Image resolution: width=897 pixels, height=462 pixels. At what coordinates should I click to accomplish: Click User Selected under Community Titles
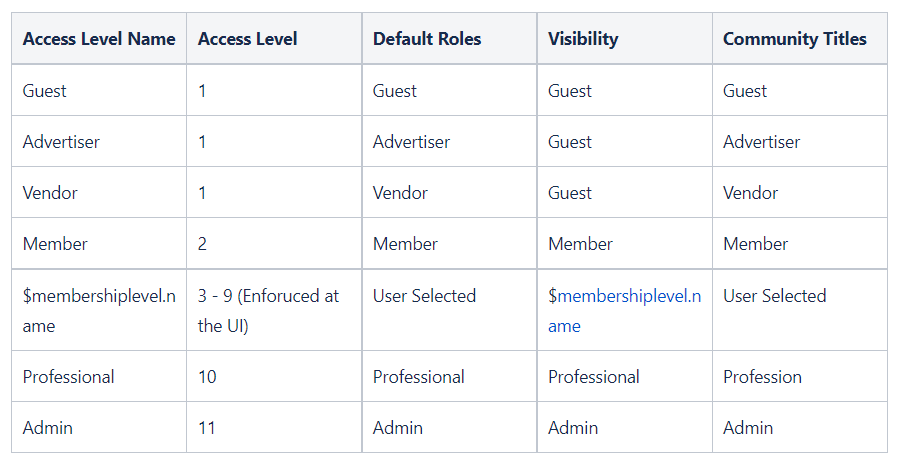click(775, 296)
